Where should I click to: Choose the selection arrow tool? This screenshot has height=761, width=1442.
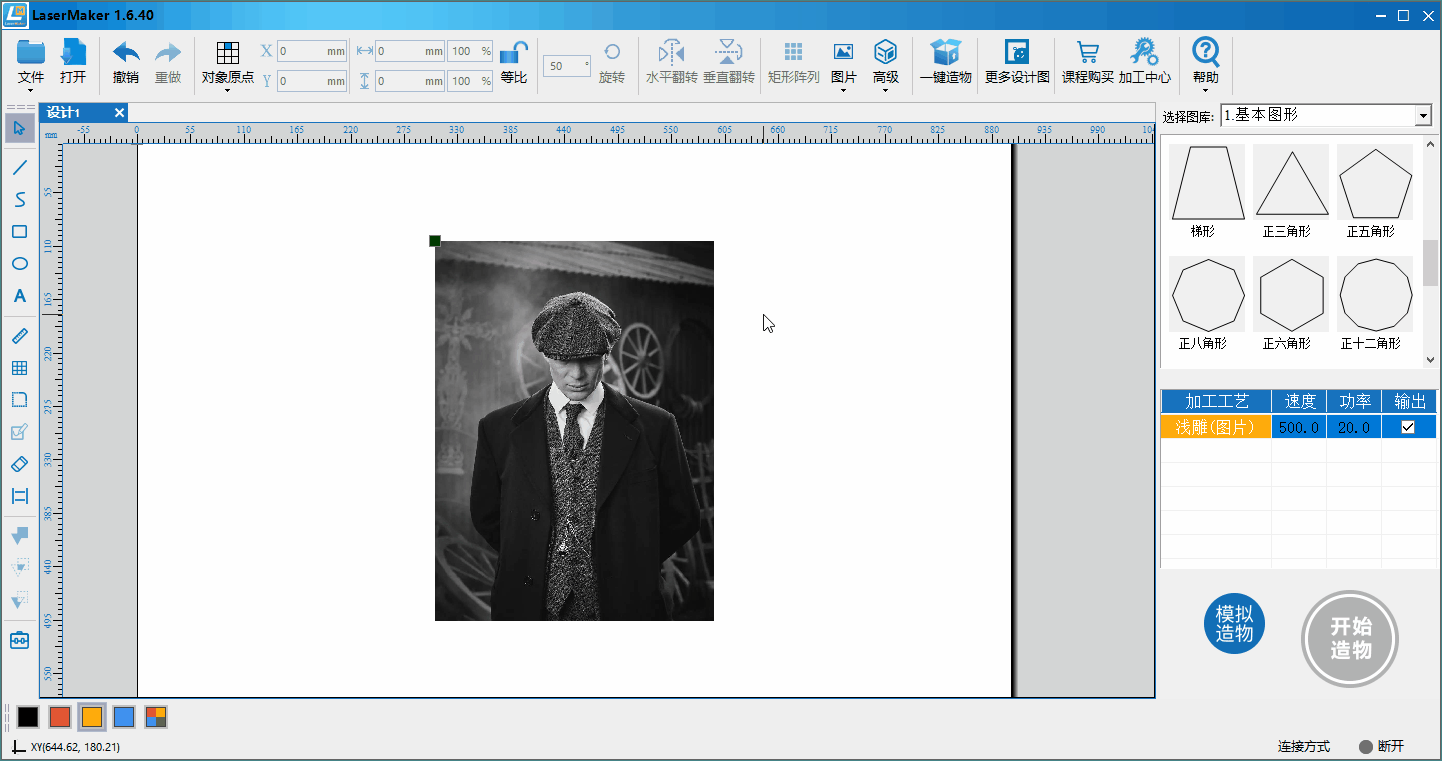[20, 128]
